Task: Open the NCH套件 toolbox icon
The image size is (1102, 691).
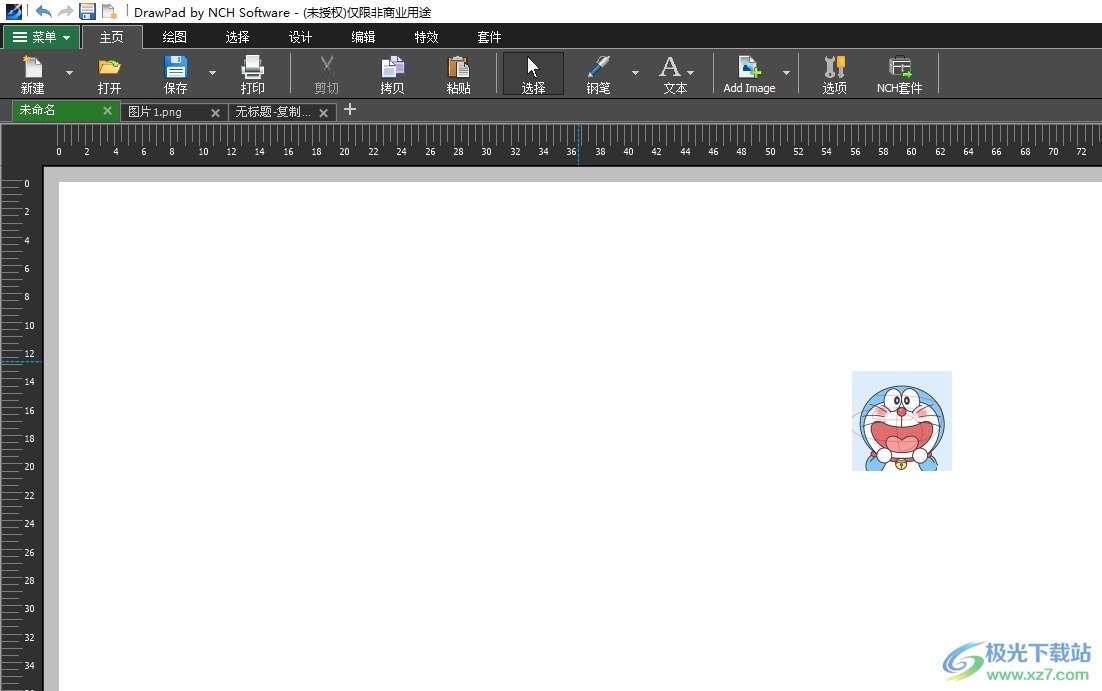Action: coord(899,68)
